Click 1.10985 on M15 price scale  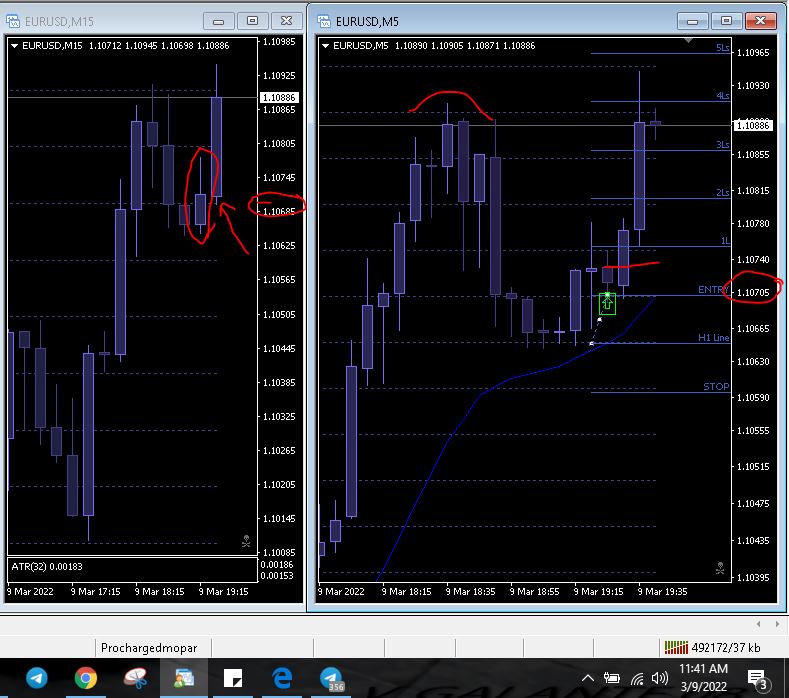point(279,42)
